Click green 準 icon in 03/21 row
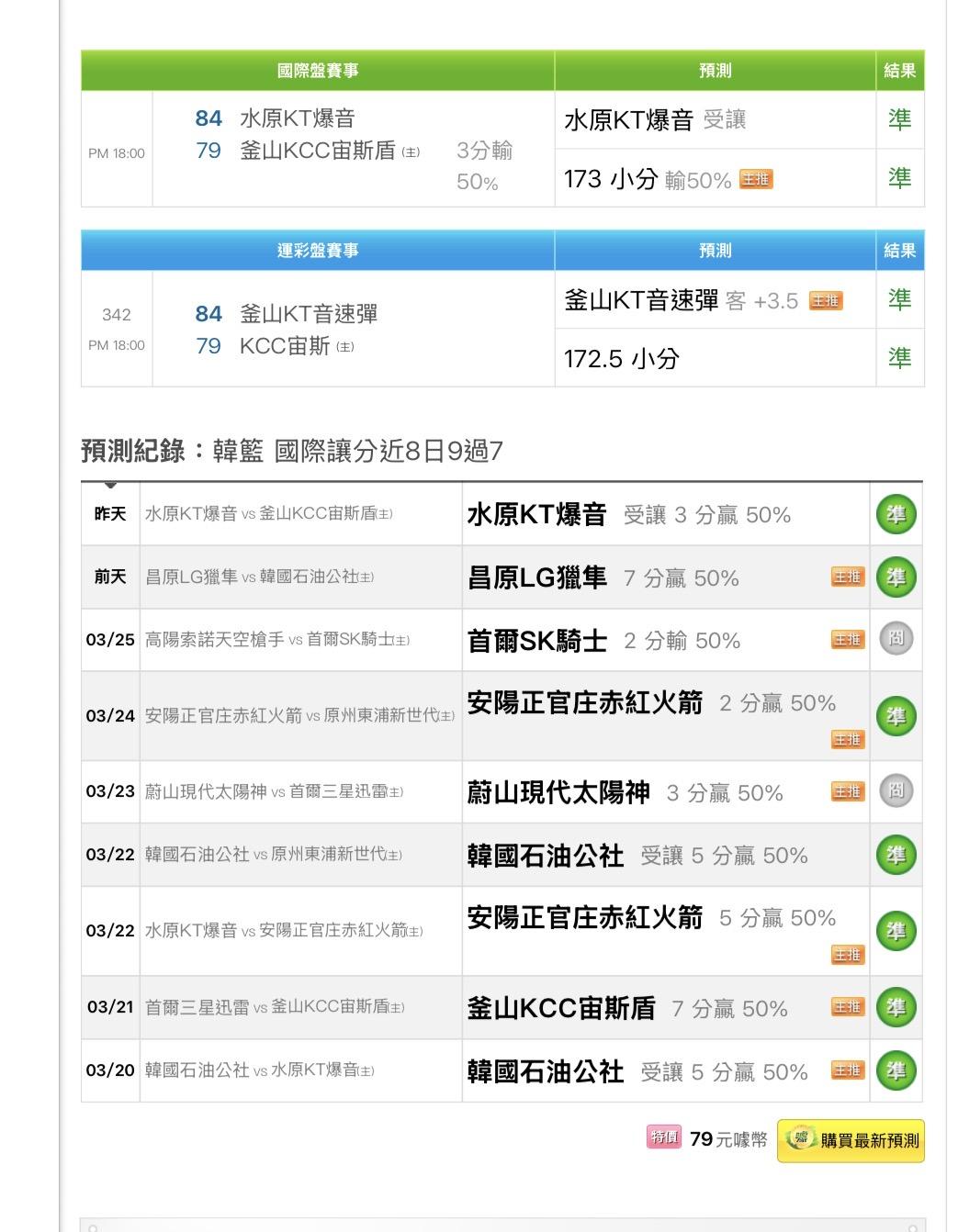The height and width of the screenshot is (1232, 958). (x=896, y=1007)
